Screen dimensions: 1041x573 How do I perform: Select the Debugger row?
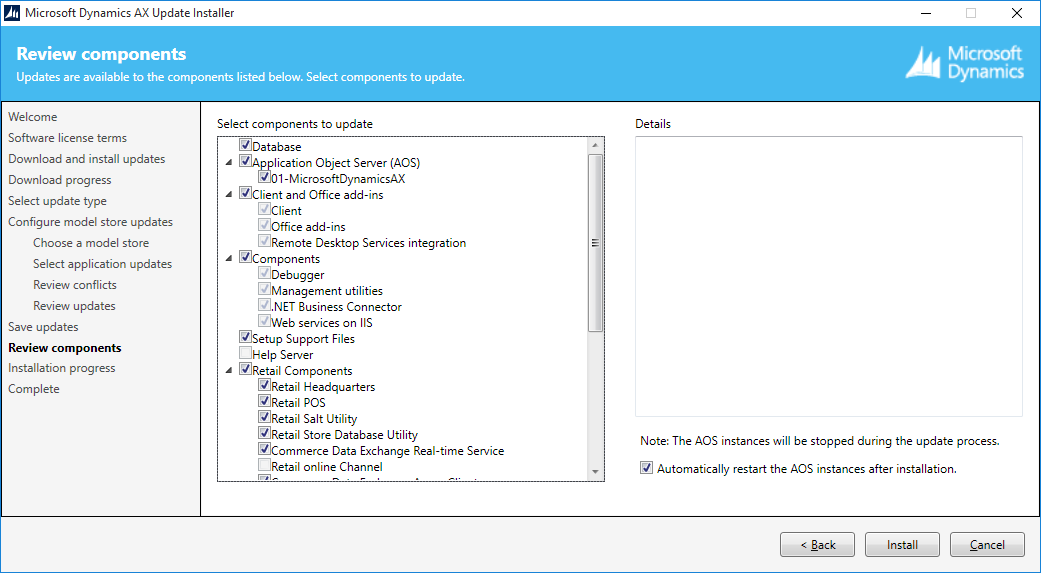click(x=297, y=274)
